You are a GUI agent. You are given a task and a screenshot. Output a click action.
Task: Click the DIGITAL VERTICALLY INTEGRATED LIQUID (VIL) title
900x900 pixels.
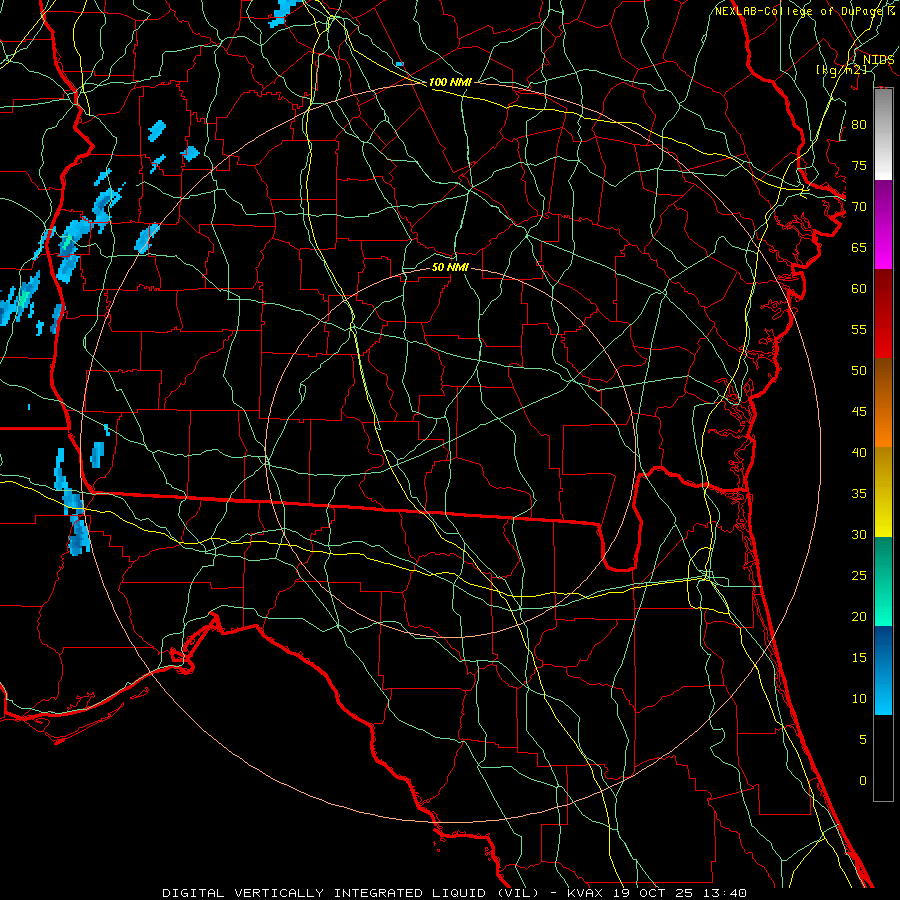tap(353, 893)
